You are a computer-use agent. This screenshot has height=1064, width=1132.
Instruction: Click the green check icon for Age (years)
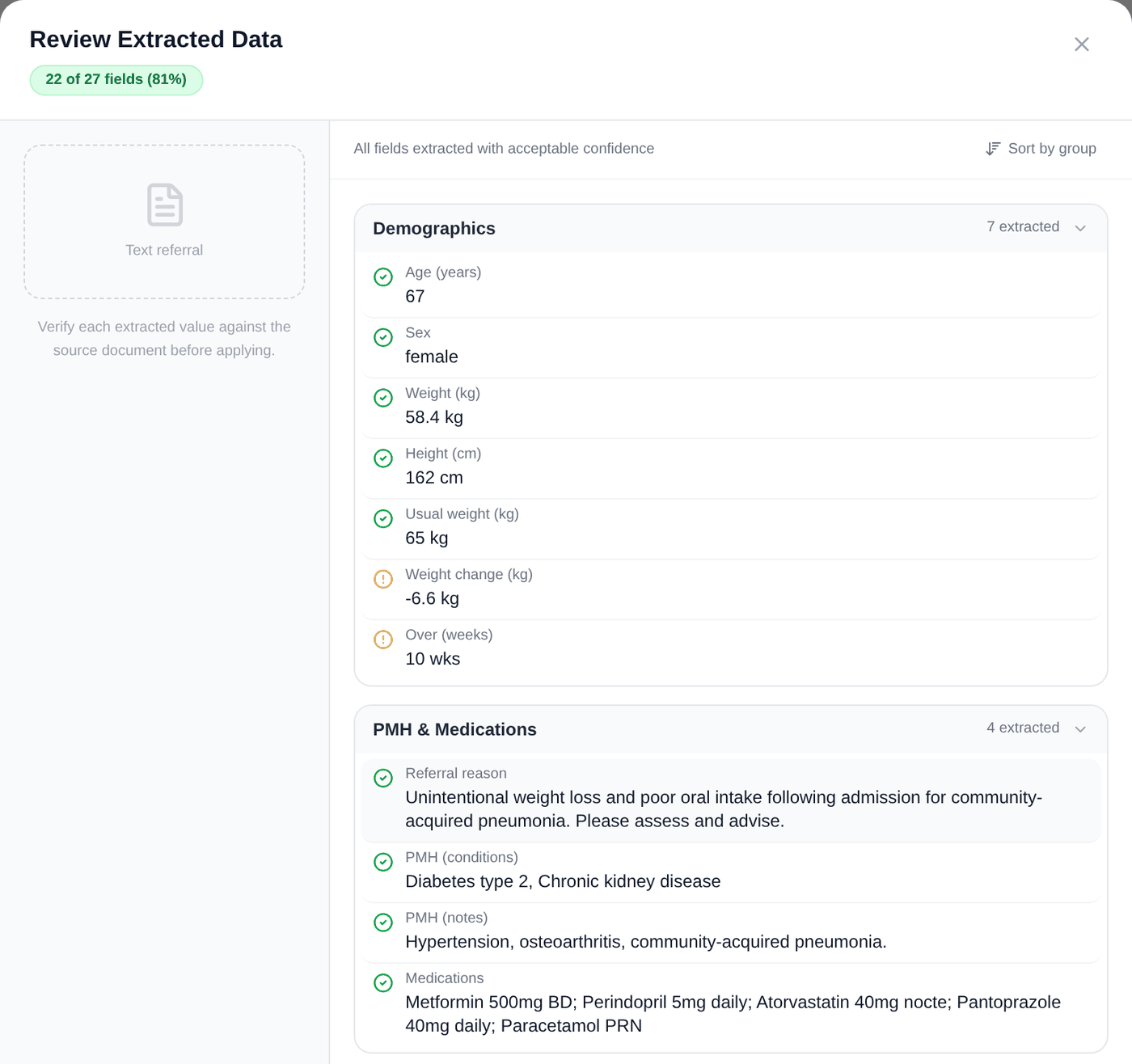tap(383, 277)
